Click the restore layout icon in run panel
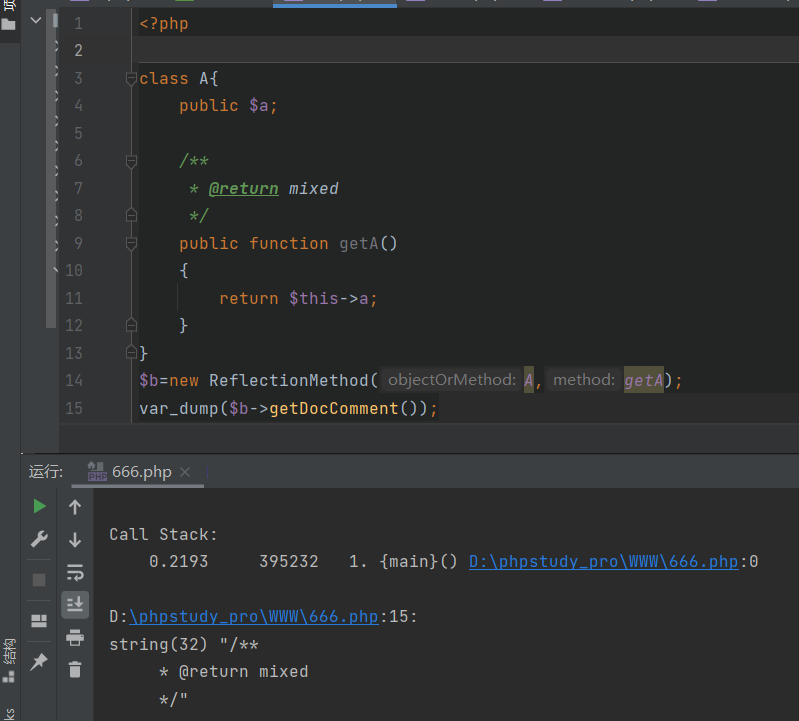This screenshot has width=799, height=721. [39, 621]
